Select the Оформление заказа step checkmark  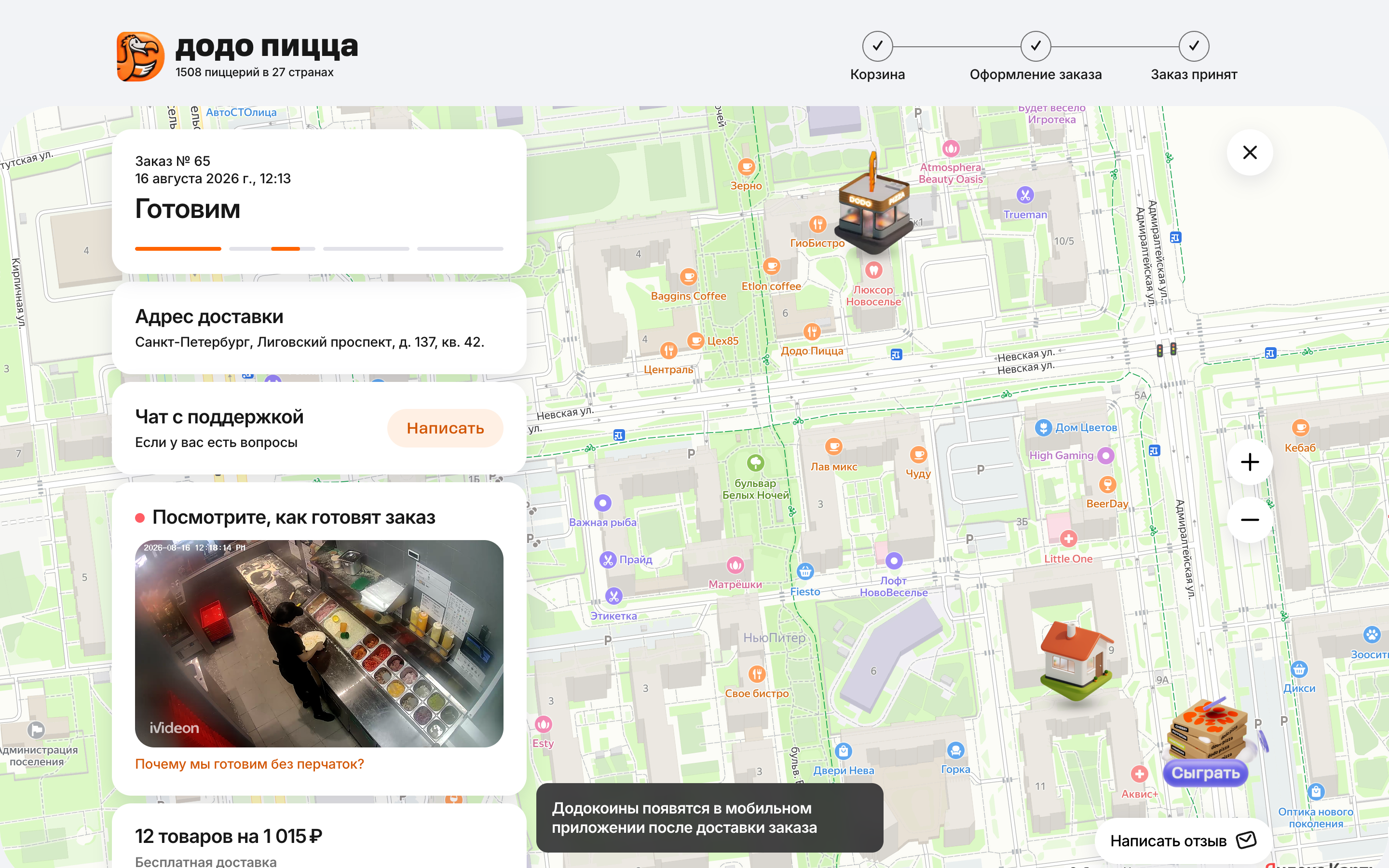(x=1035, y=46)
